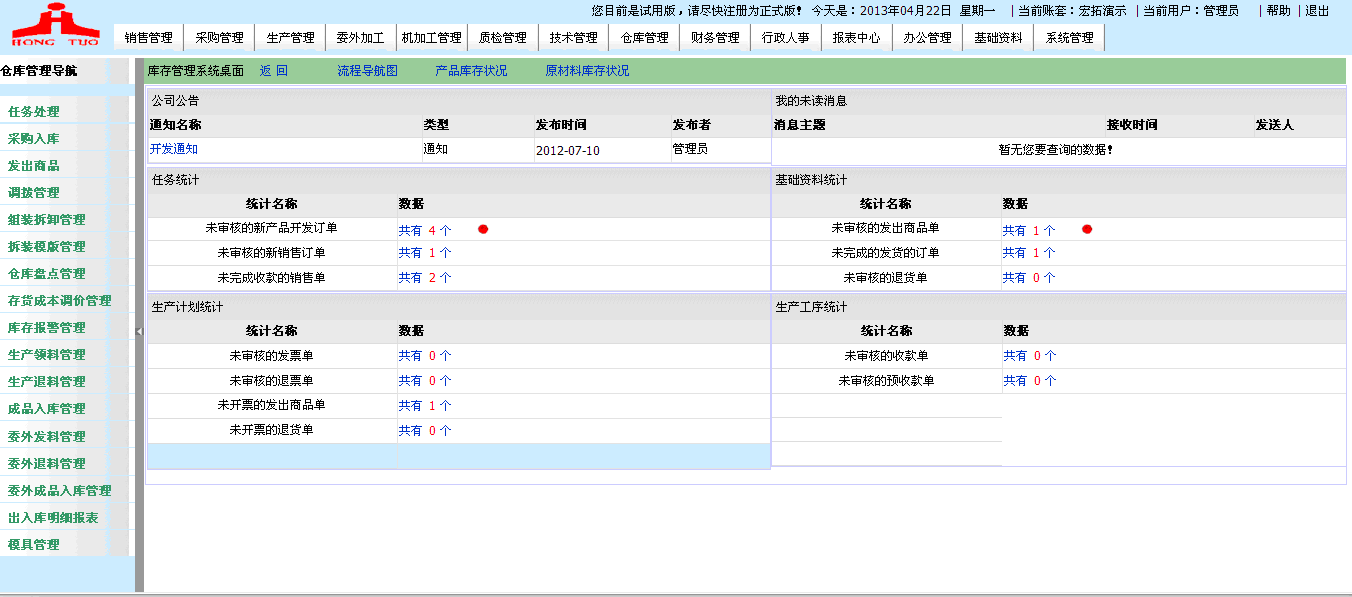This screenshot has height=597, width=1352.
Task: Click count link for 未审核的发票单
Action: [425, 355]
